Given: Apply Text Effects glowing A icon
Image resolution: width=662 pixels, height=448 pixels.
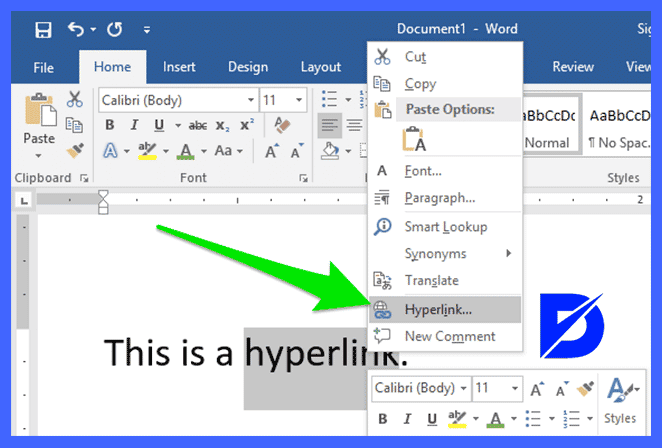Looking at the screenshot, I should (110, 151).
